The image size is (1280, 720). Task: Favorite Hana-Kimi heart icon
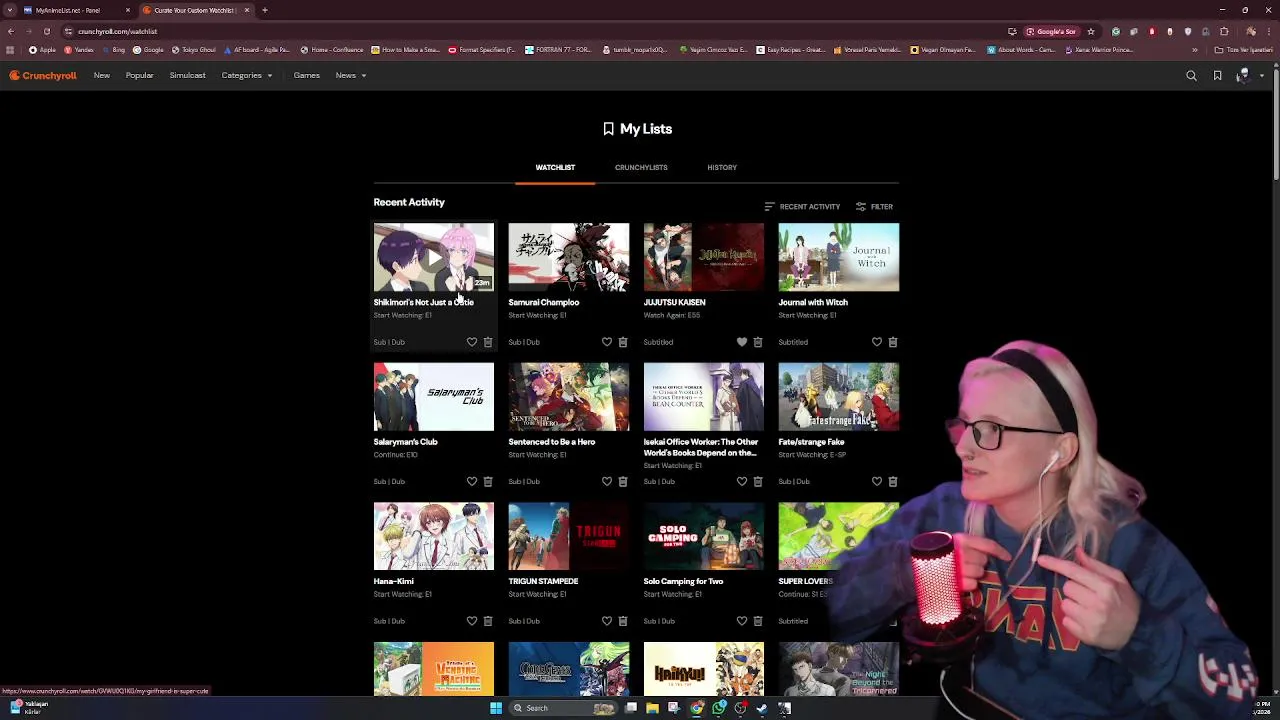click(472, 621)
